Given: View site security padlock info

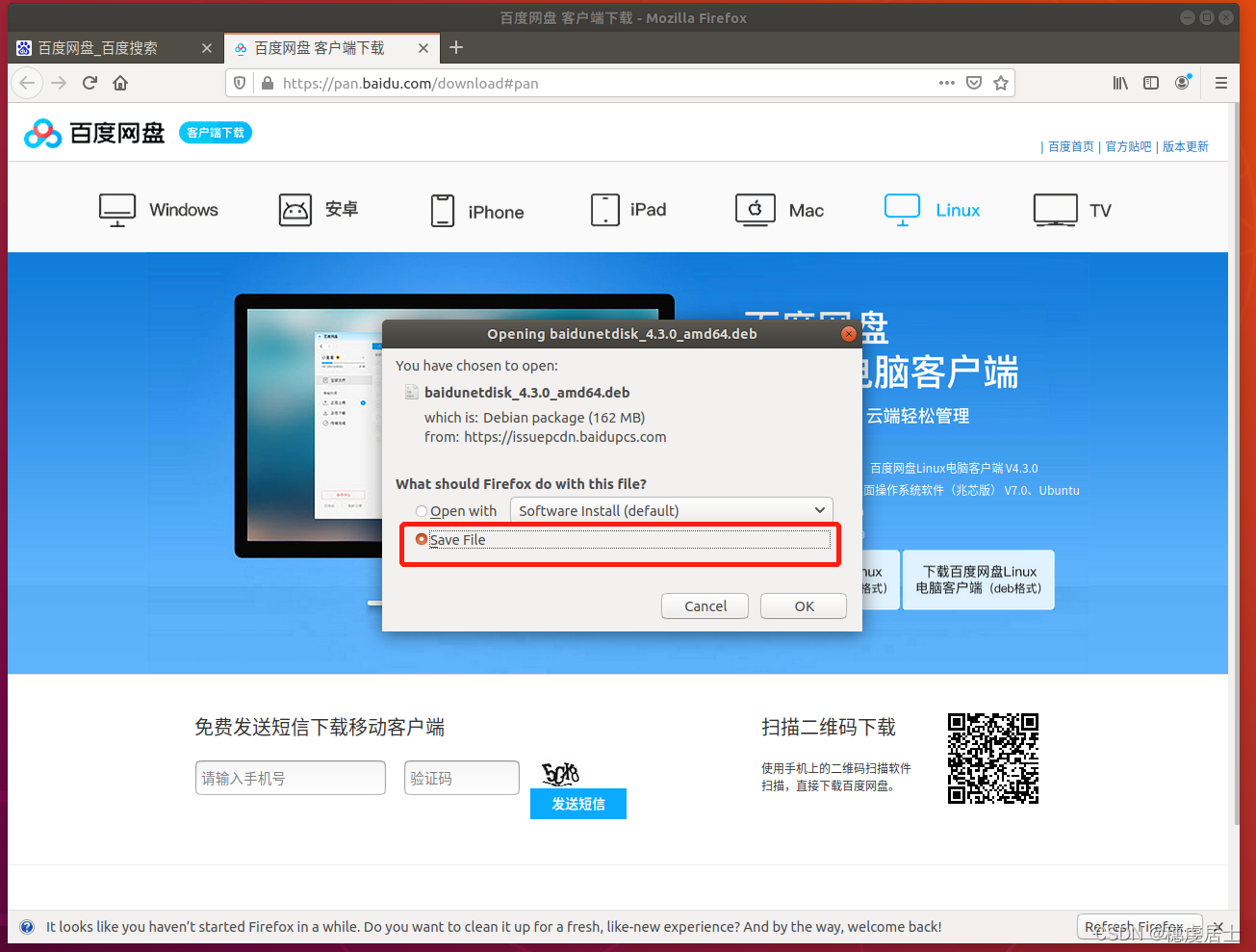Looking at the screenshot, I should tap(268, 83).
